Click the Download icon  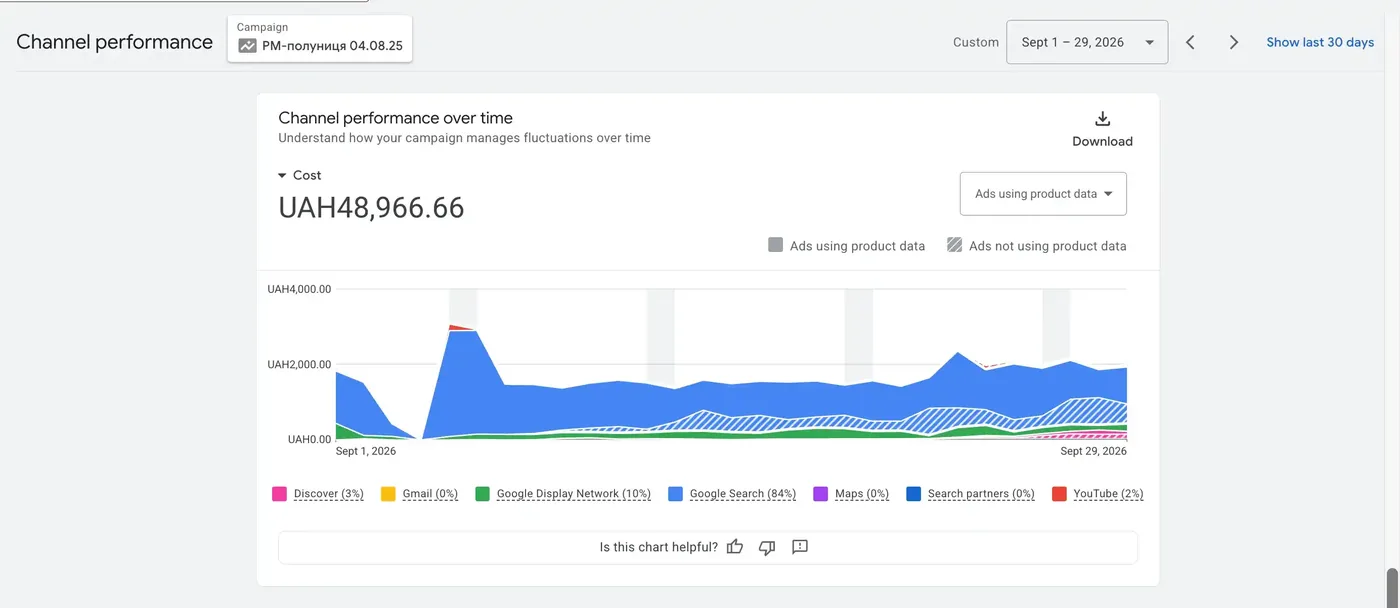[x=1102, y=119]
